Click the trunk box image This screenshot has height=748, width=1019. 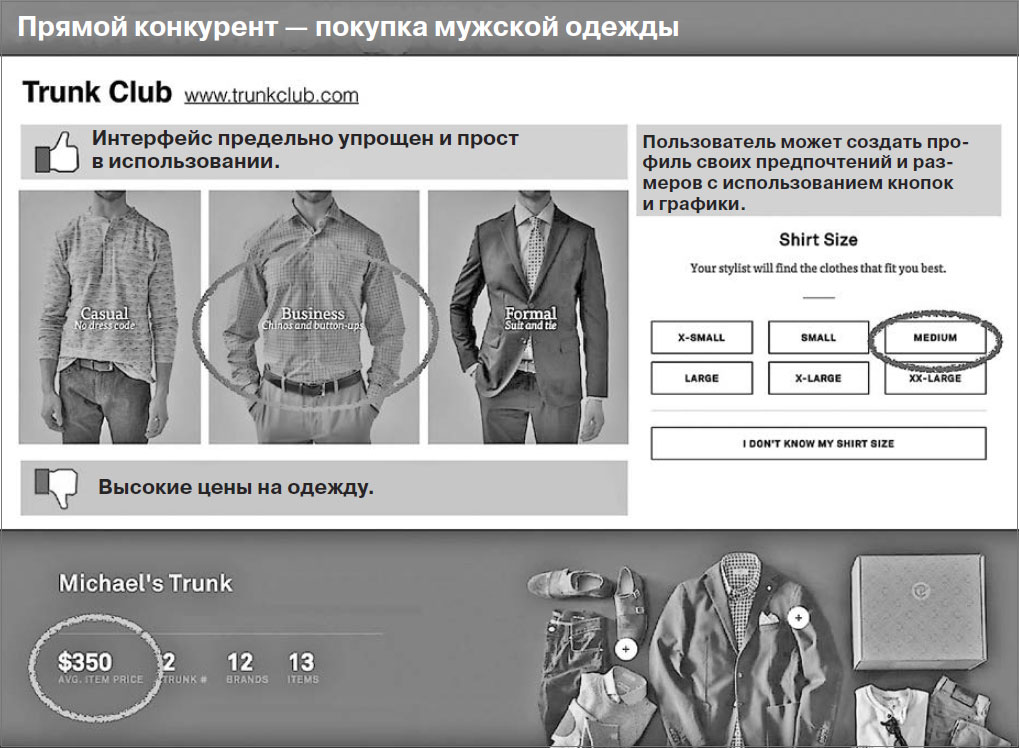(x=919, y=612)
